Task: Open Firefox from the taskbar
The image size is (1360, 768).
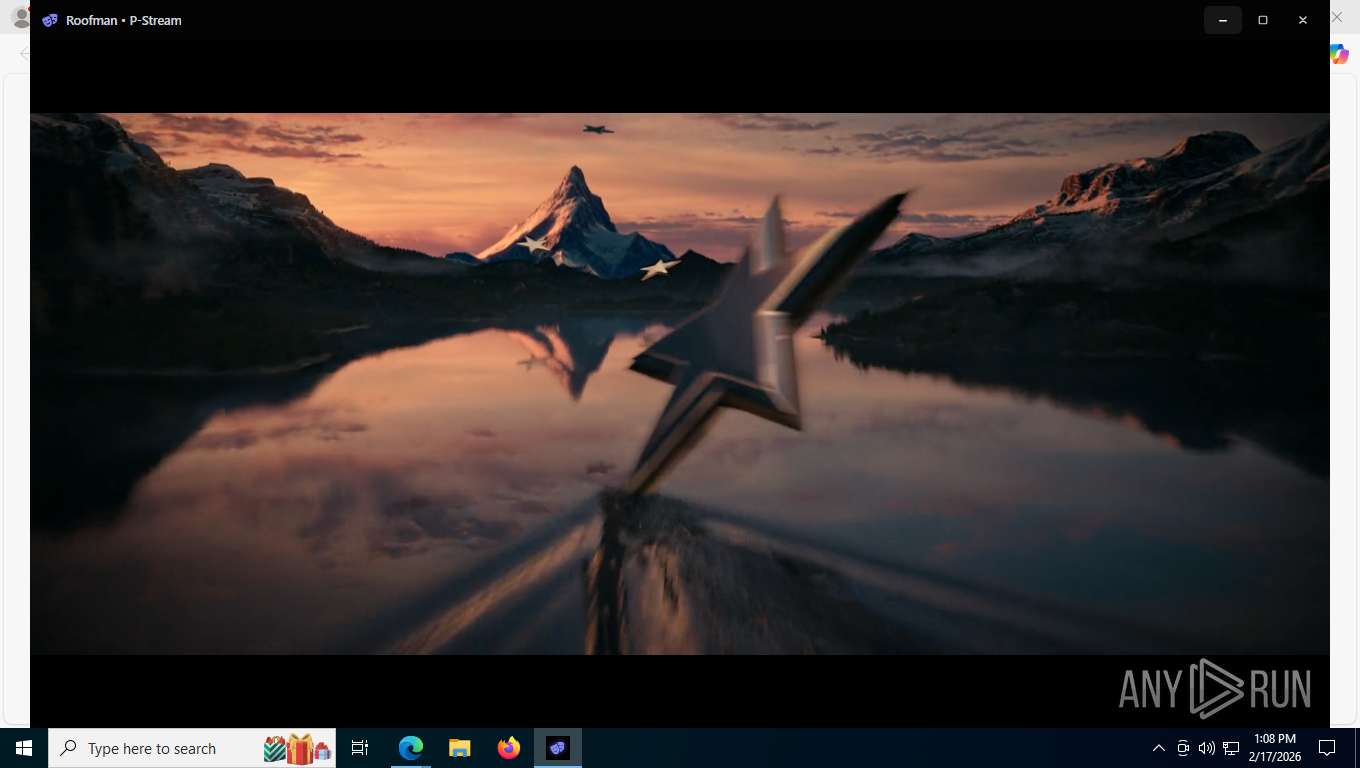Action: tap(509, 748)
